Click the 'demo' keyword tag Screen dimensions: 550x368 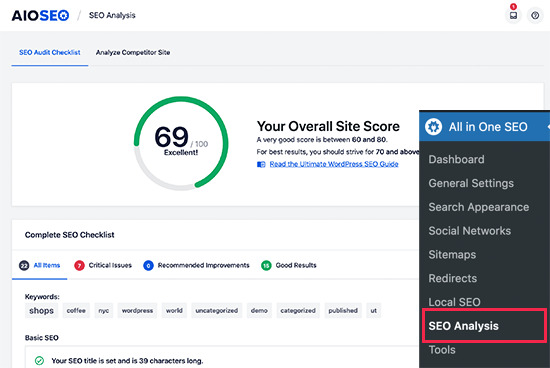(259, 311)
